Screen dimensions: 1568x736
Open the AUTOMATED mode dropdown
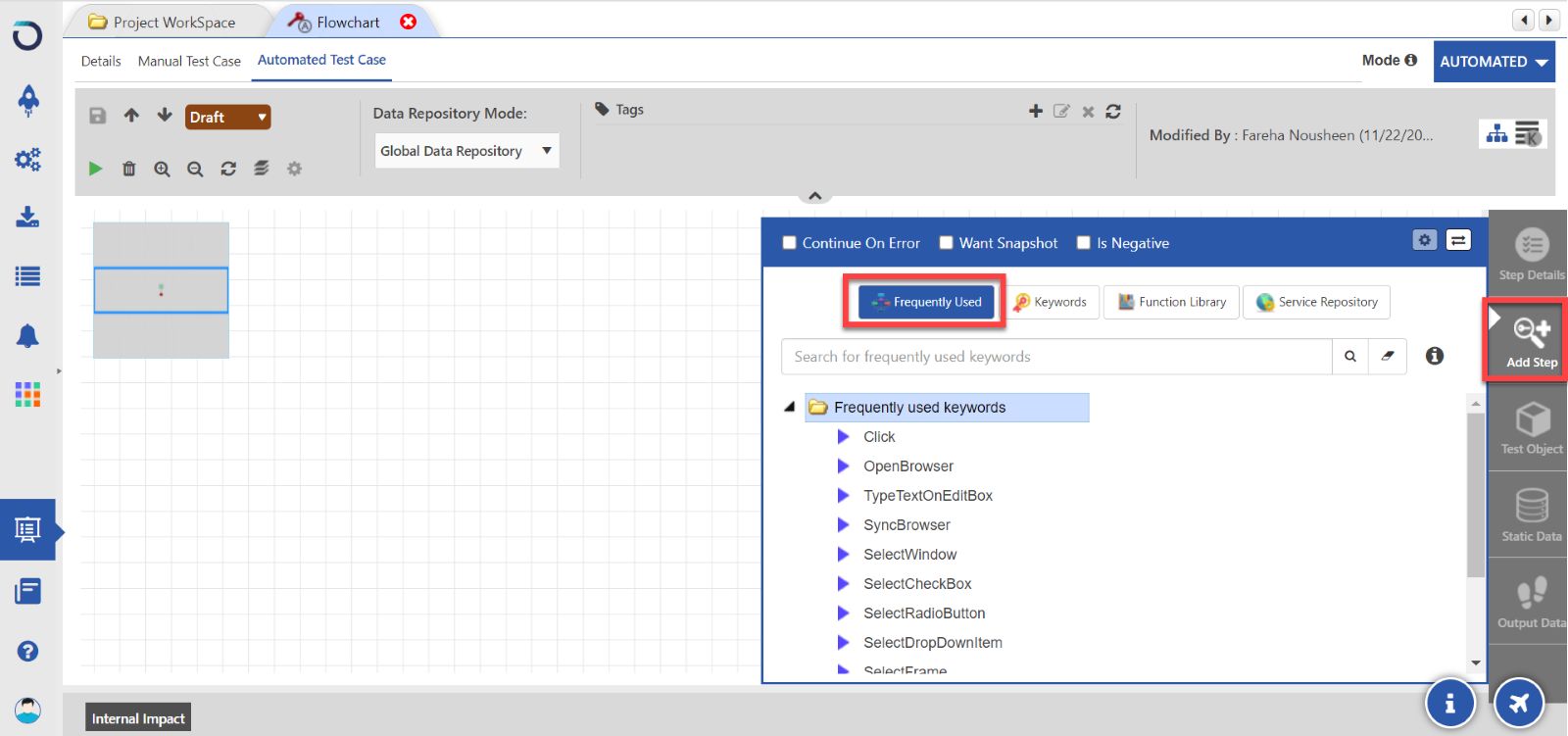pos(1494,61)
